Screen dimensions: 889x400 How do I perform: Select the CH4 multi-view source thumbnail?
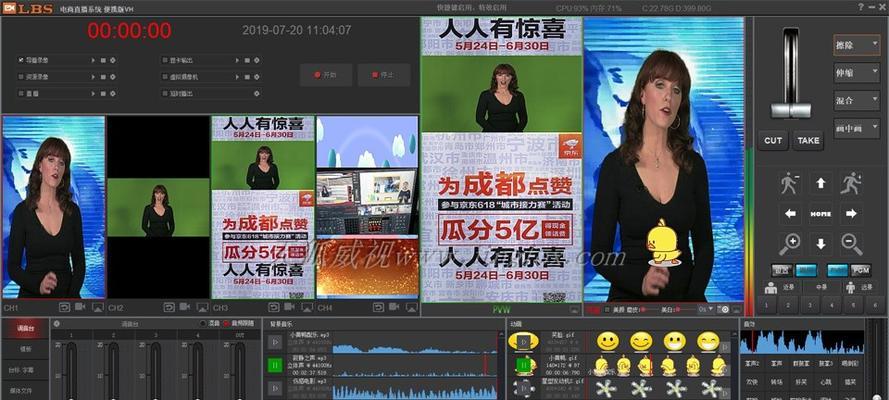click(x=367, y=207)
